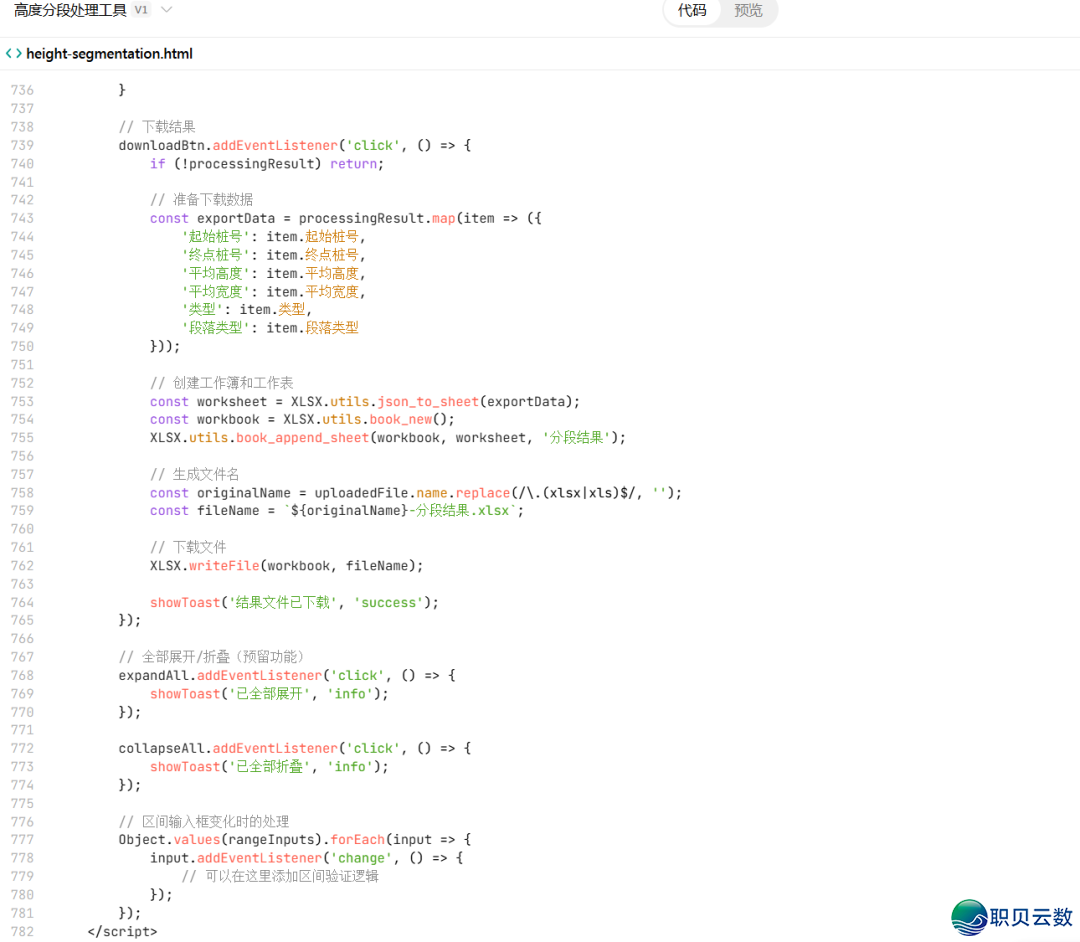The image size is (1080, 942).
Task: Click line number 782
Action: (22, 932)
